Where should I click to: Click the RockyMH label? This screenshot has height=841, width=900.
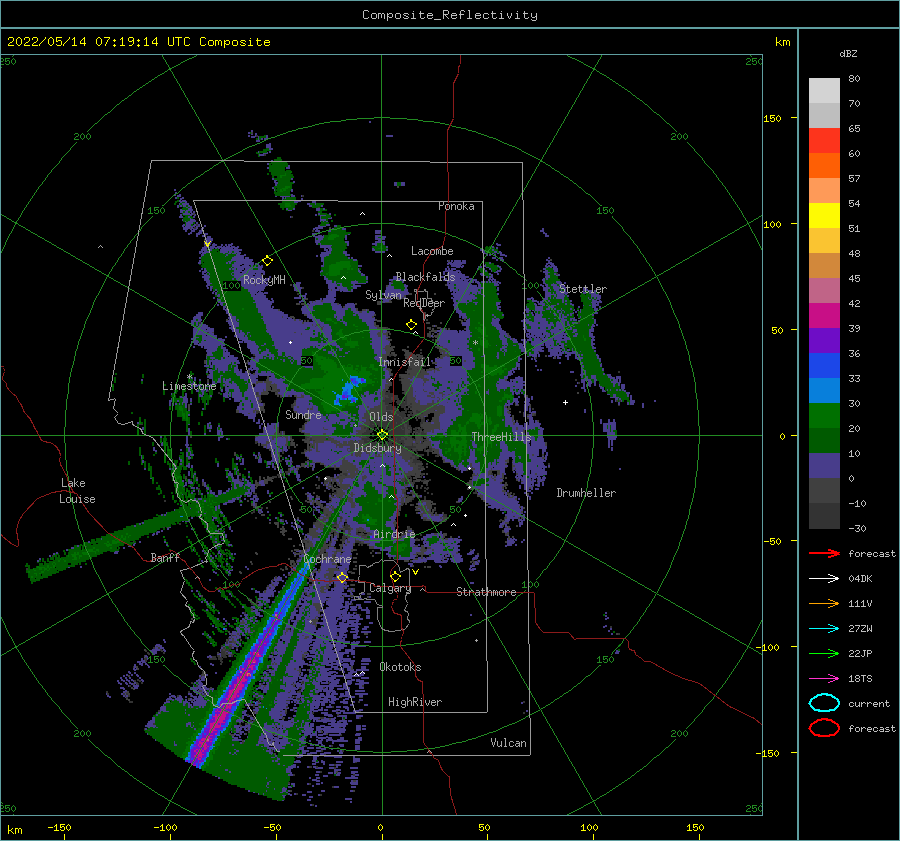tap(264, 280)
